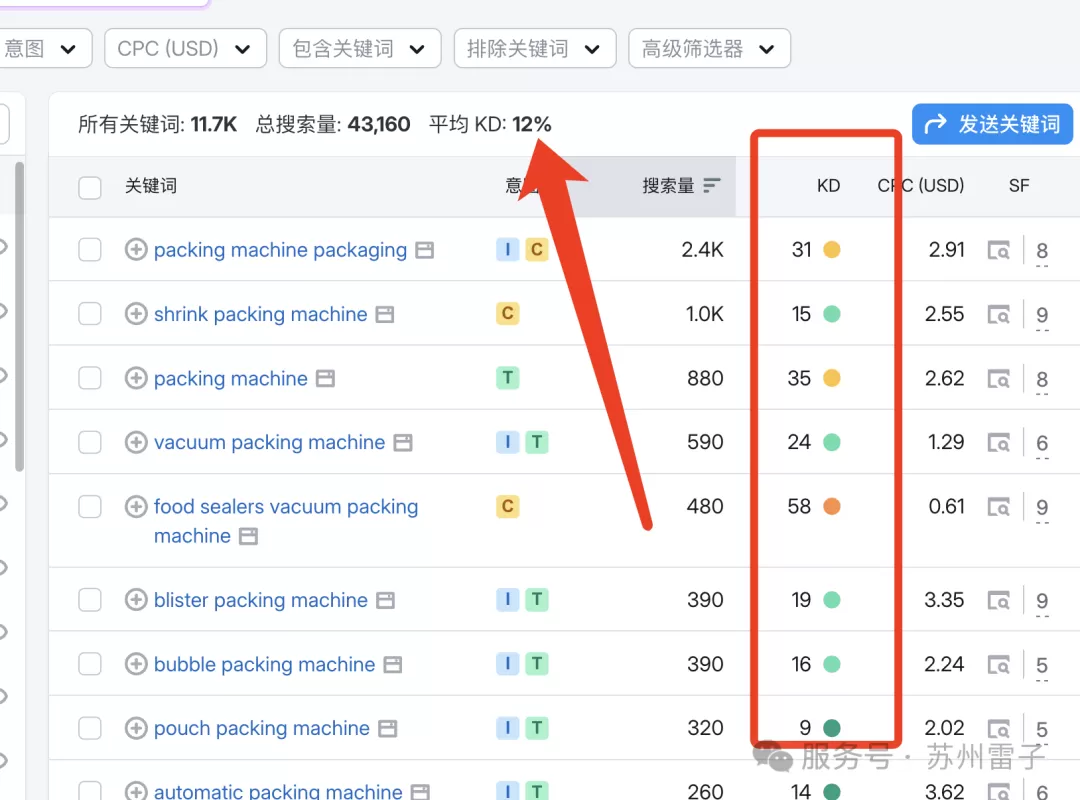
Task: Check the box for 'blister packing machine'
Action: [x=90, y=599]
